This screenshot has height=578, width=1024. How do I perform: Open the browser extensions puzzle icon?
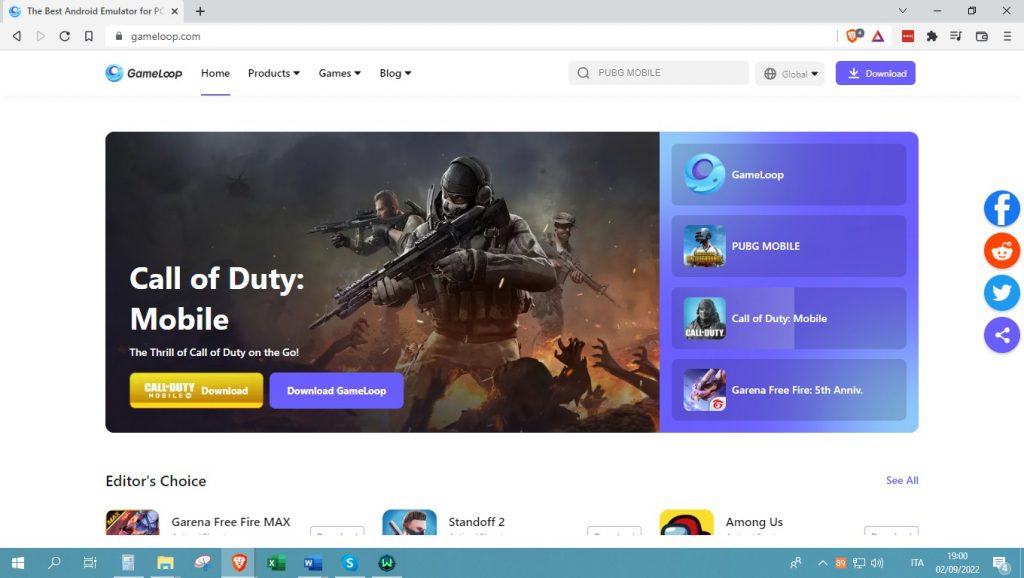pos(932,36)
